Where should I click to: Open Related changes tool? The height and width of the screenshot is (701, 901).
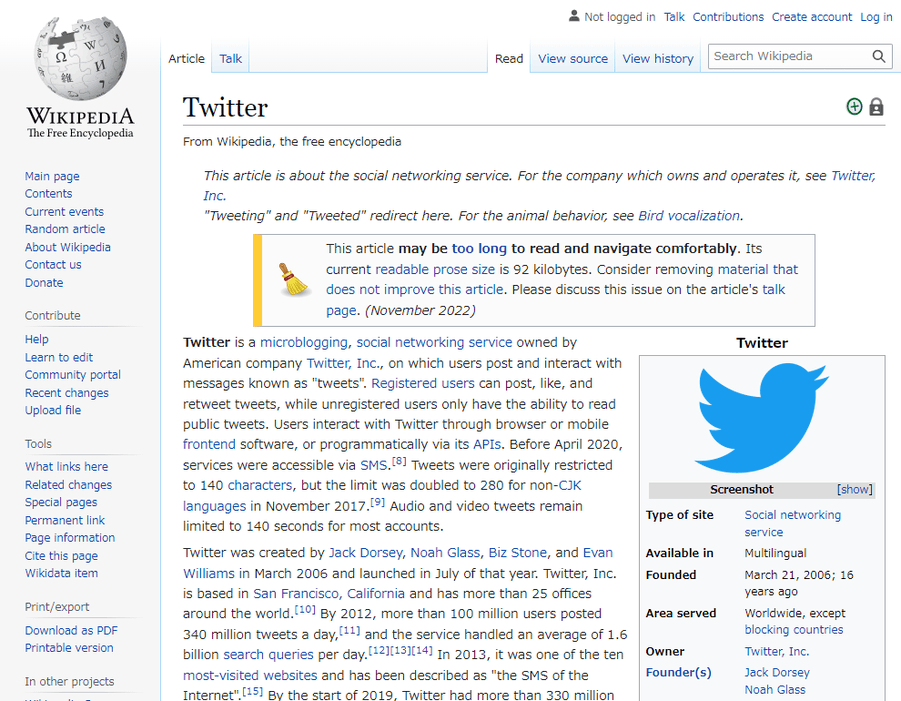click(x=68, y=485)
